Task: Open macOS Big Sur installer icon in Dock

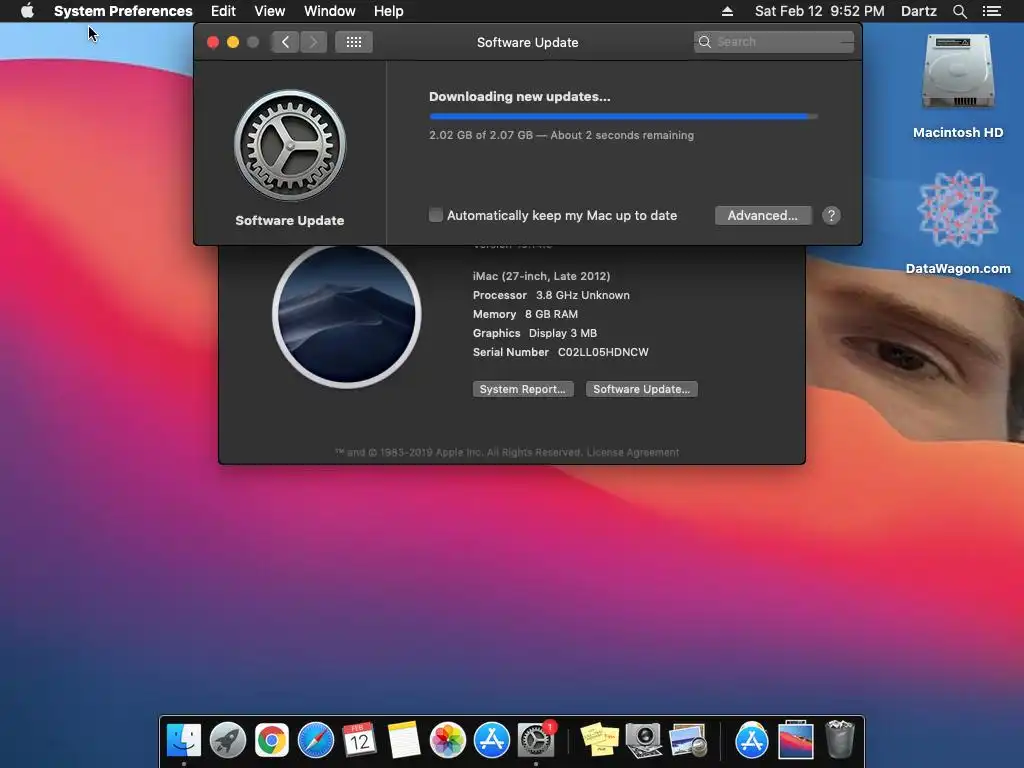Action: tap(795, 740)
